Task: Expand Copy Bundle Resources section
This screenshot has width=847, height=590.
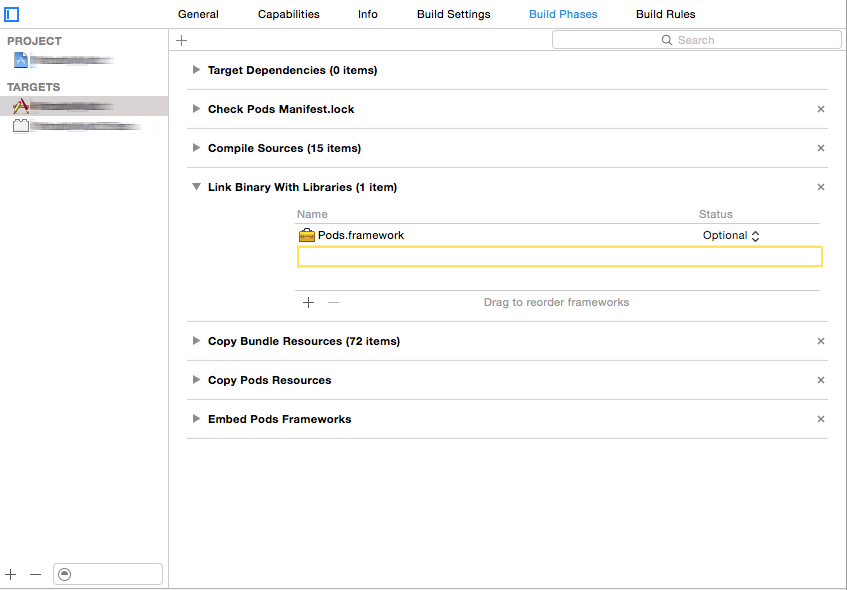Action: click(x=196, y=341)
